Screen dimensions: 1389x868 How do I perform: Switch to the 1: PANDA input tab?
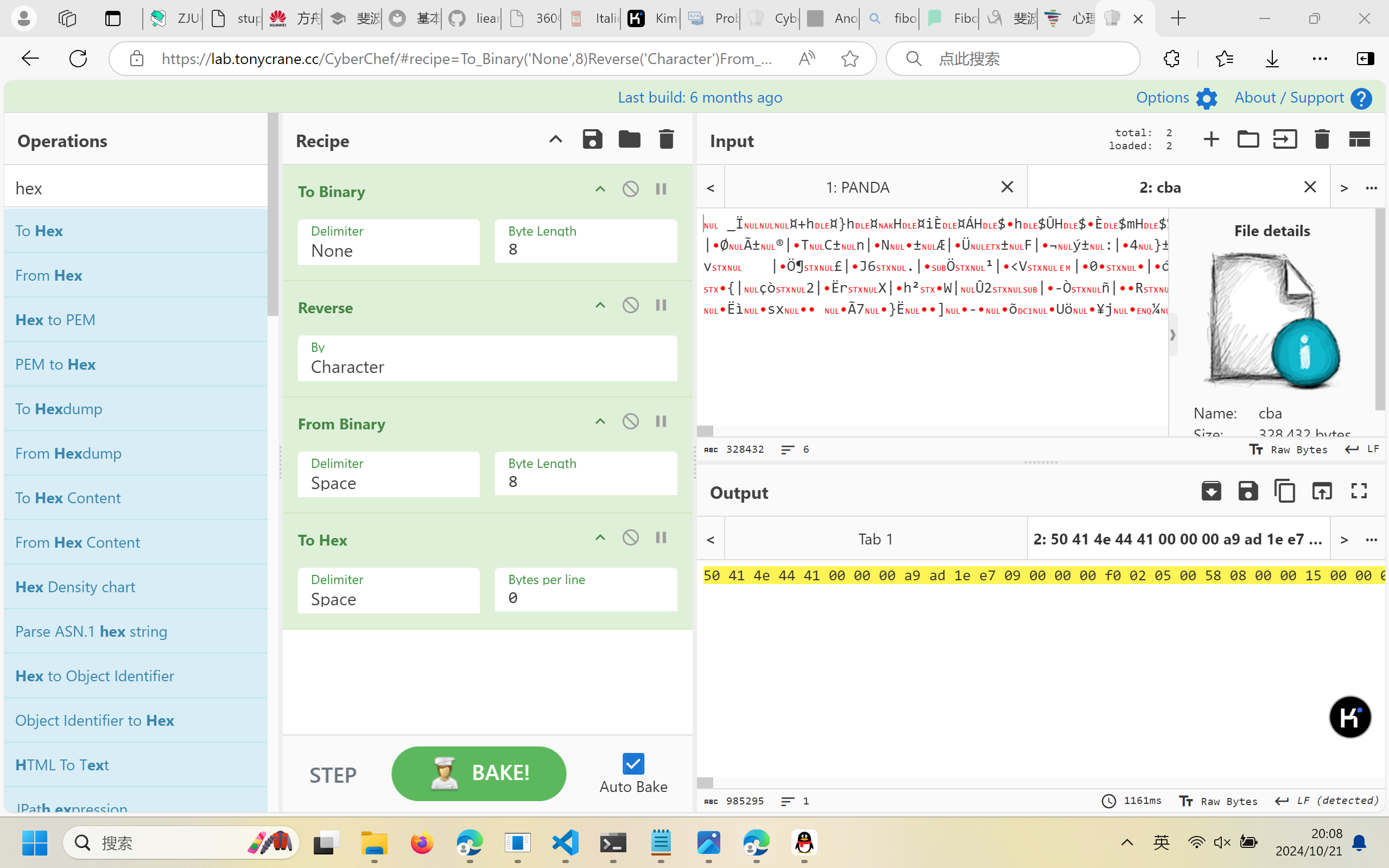click(858, 188)
